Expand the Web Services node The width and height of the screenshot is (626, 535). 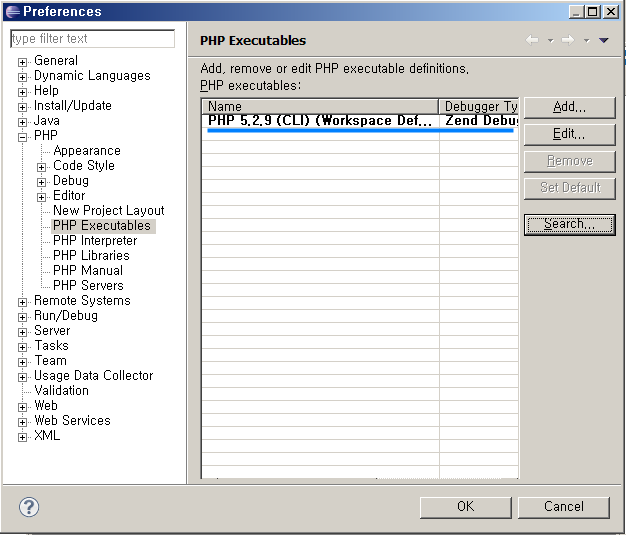click(22, 422)
